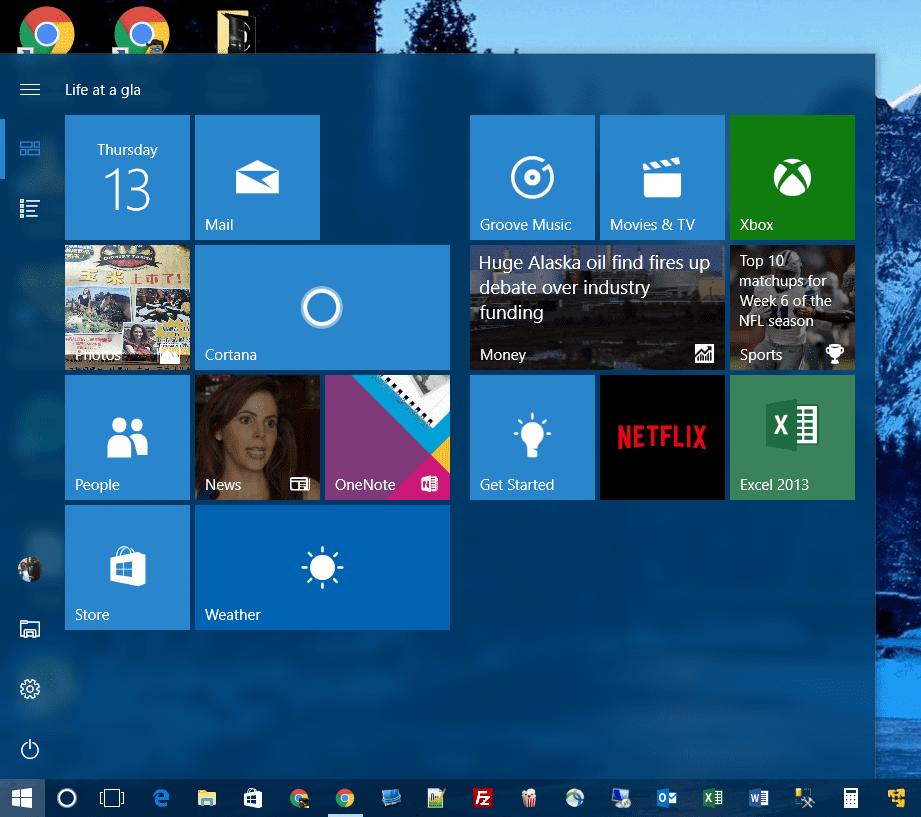Launch the Xbox tile

792,177
